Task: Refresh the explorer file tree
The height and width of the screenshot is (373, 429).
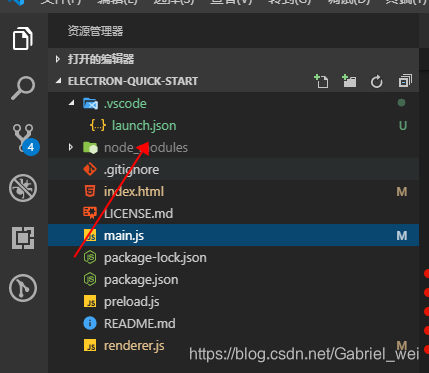Action: point(377,81)
